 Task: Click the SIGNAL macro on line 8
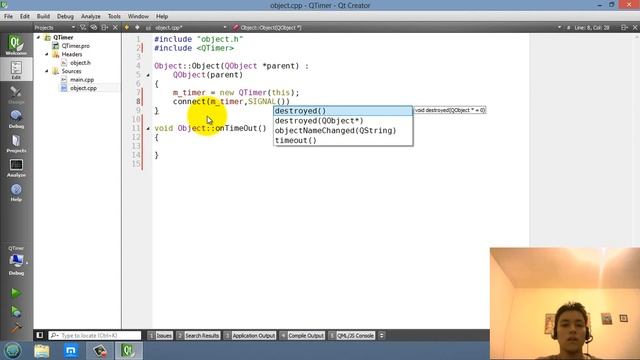coord(262,102)
